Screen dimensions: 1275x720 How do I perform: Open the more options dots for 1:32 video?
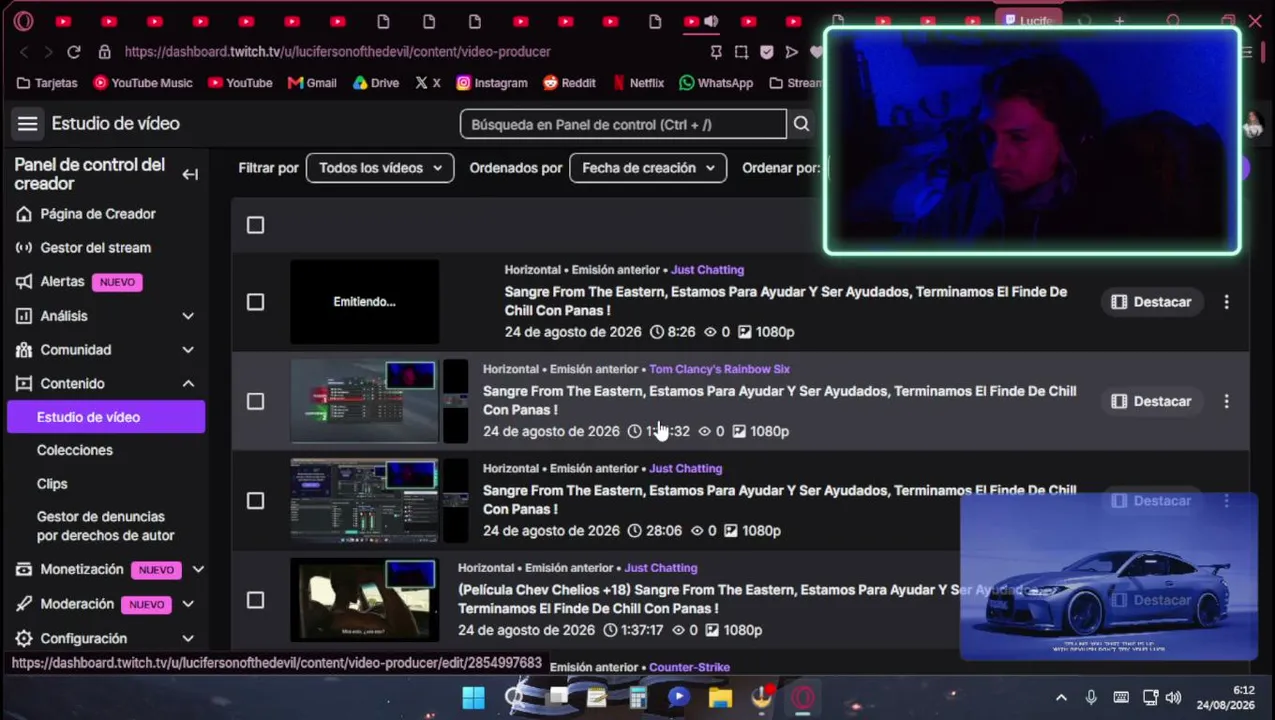tap(1226, 401)
